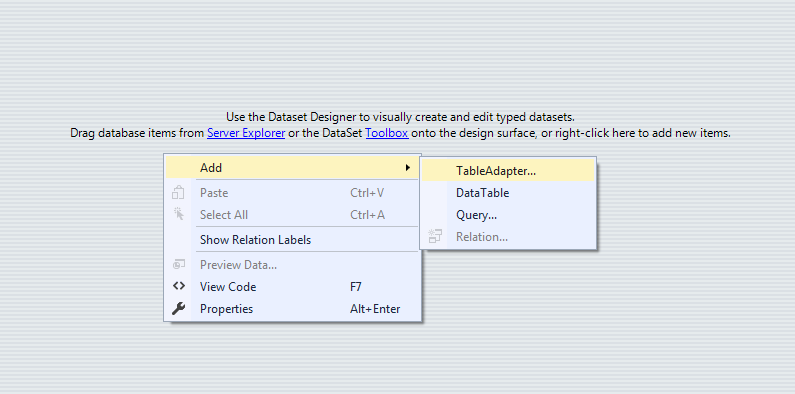This screenshot has height=394, width=795.
Task: Click the View Code angle-brackets icon
Action: (x=178, y=286)
